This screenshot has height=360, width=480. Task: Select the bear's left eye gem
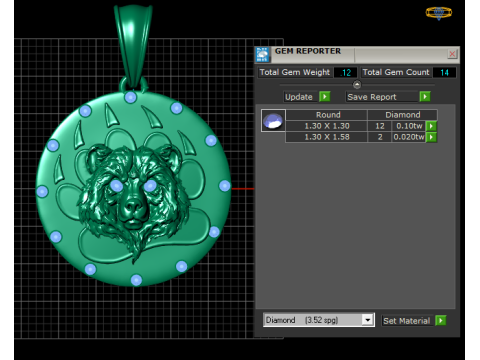tap(116, 186)
